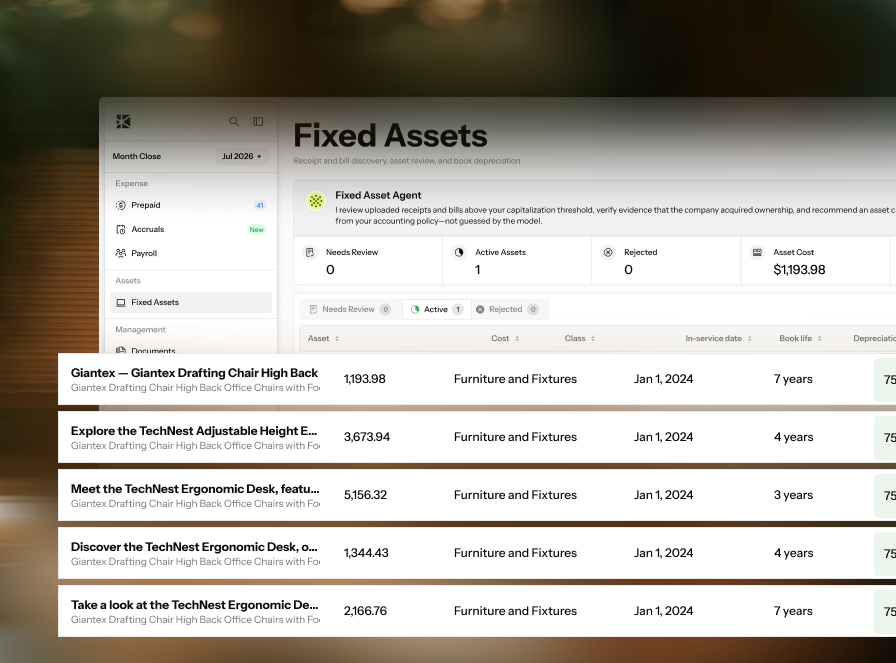Click the Rejected card circled-x icon

coord(608,252)
